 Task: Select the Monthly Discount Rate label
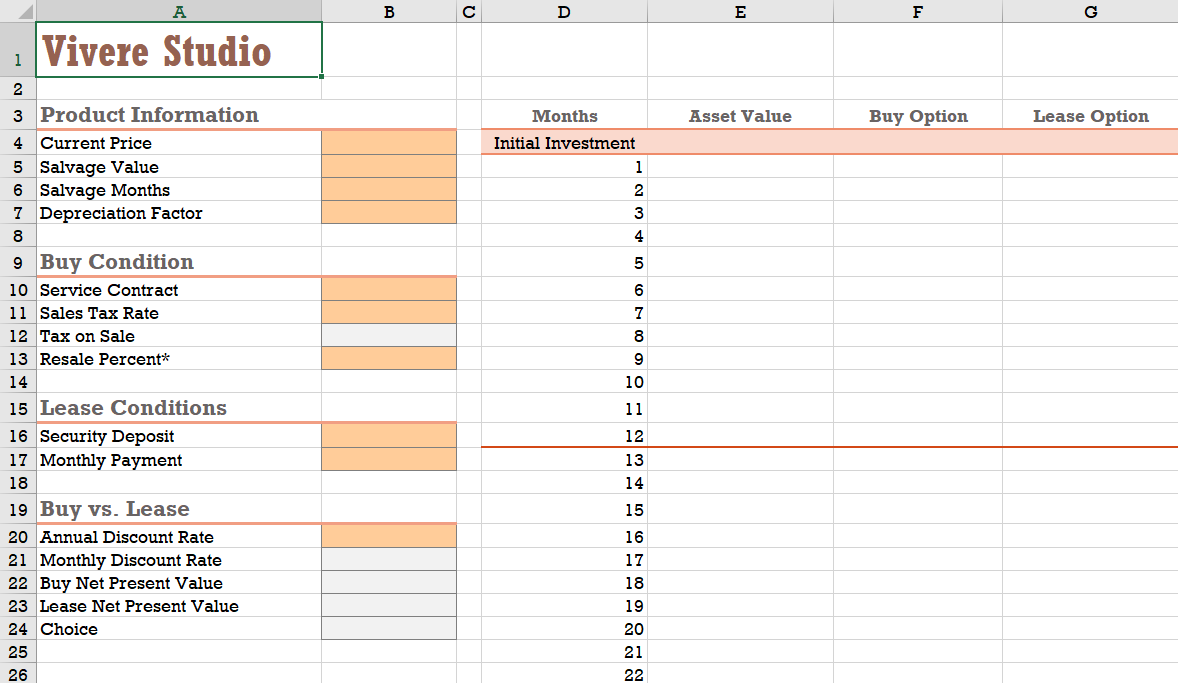131,561
